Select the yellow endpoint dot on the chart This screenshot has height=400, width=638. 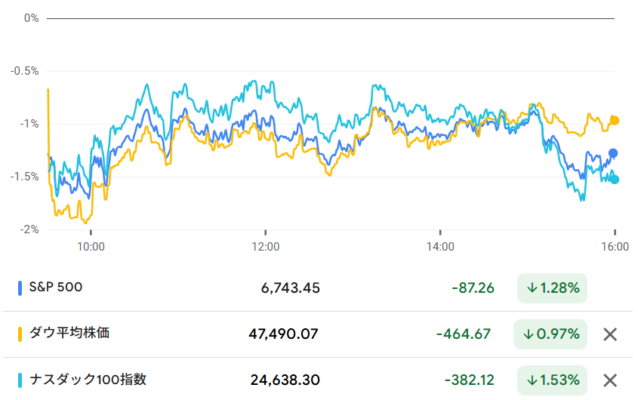614,120
